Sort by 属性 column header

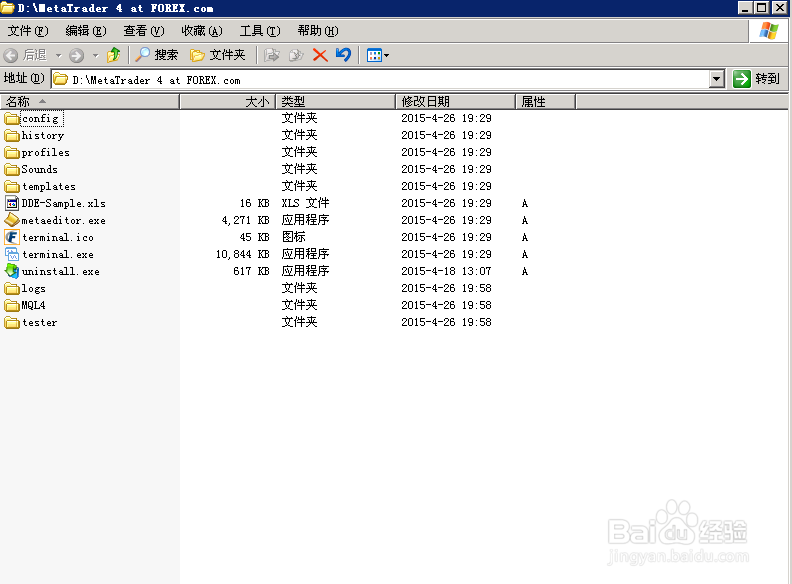coord(546,102)
